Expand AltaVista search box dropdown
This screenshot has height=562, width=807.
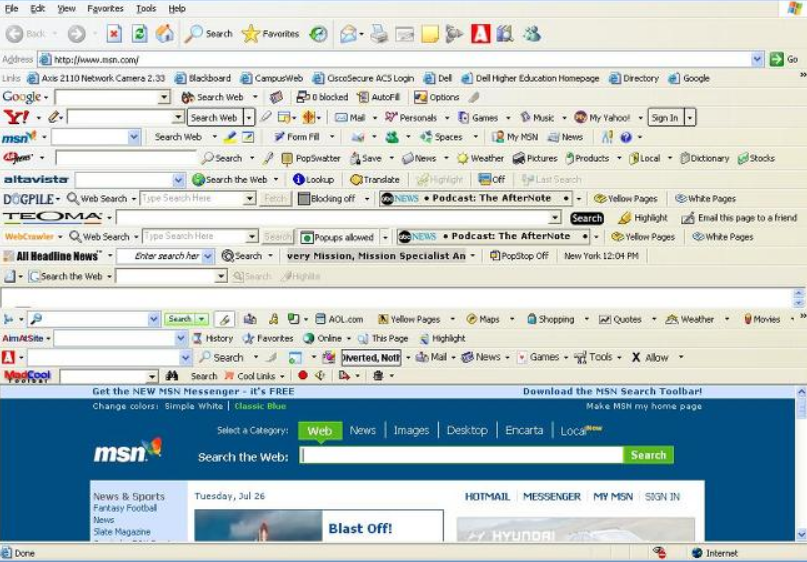pos(178,180)
